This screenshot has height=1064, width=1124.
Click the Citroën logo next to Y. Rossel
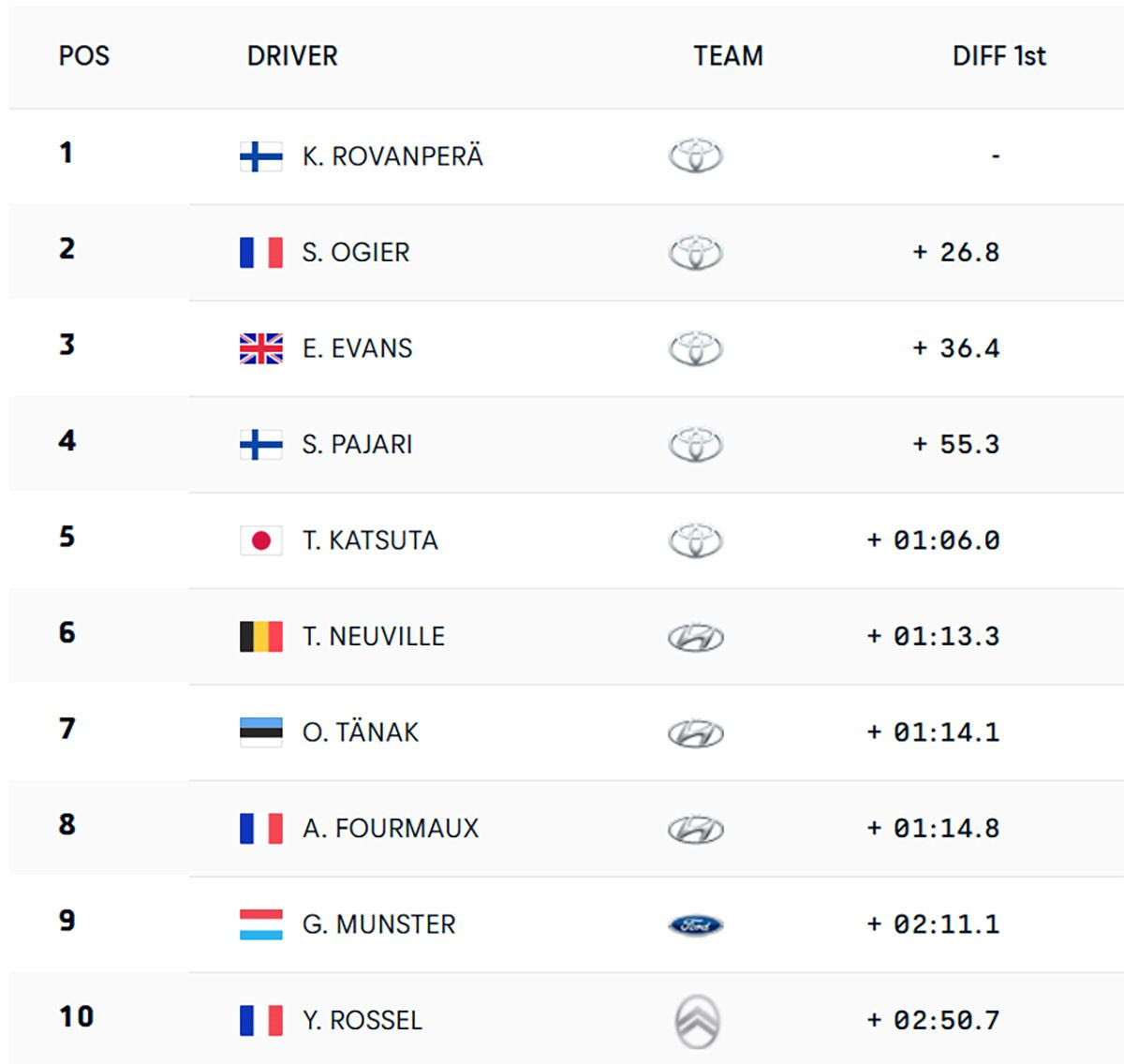(697, 1021)
